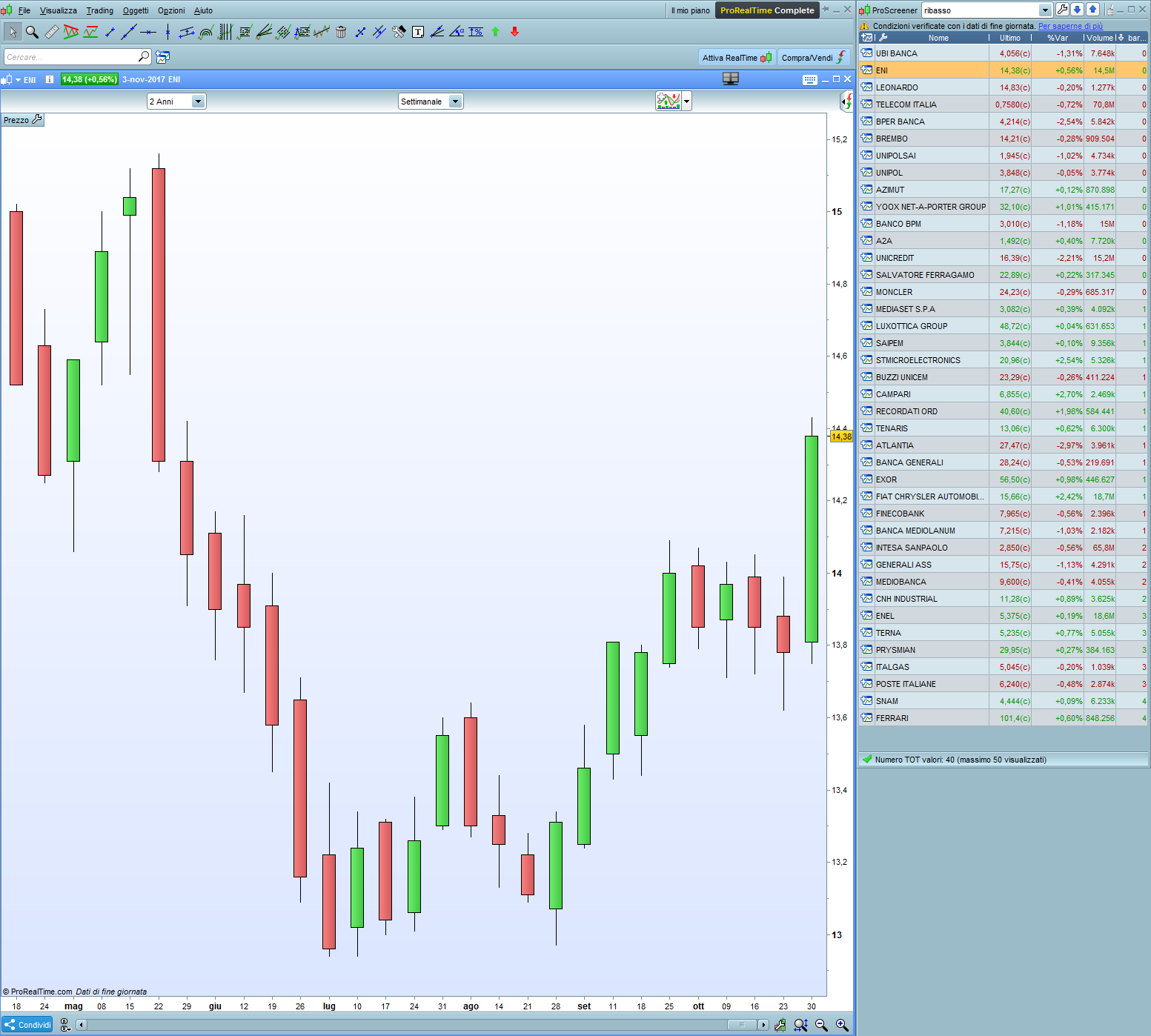Expand the ENI chart symbol menu arrow
The height and width of the screenshot is (1036, 1151).
coord(18,79)
